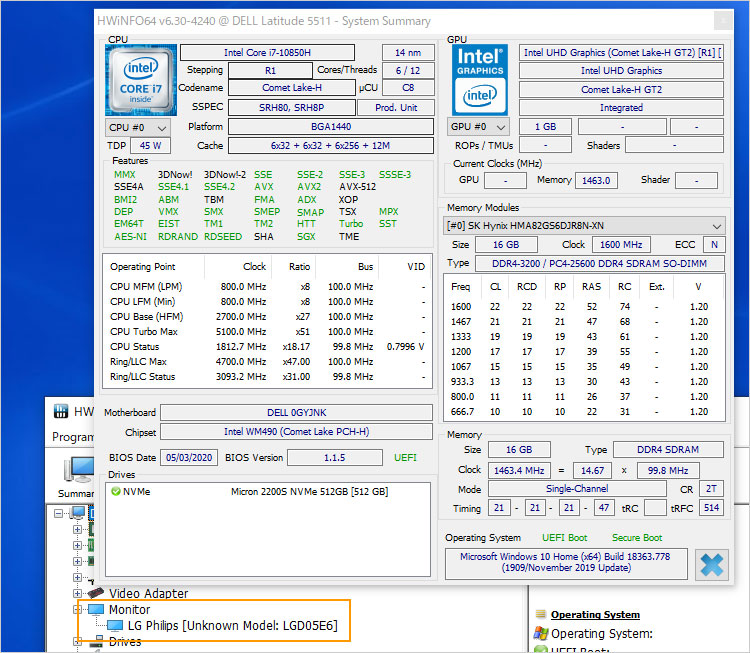The width and height of the screenshot is (750, 653).
Task: Click the Intel UHD Graphics (Comet Lake-H GT2) field
Action: (621, 53)
